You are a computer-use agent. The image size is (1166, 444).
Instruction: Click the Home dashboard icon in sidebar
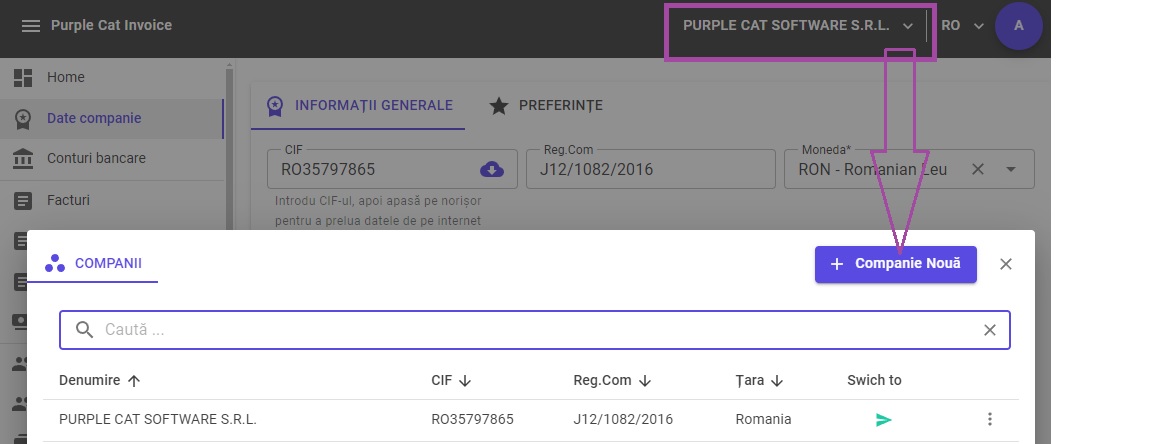(x=23, y=77)
